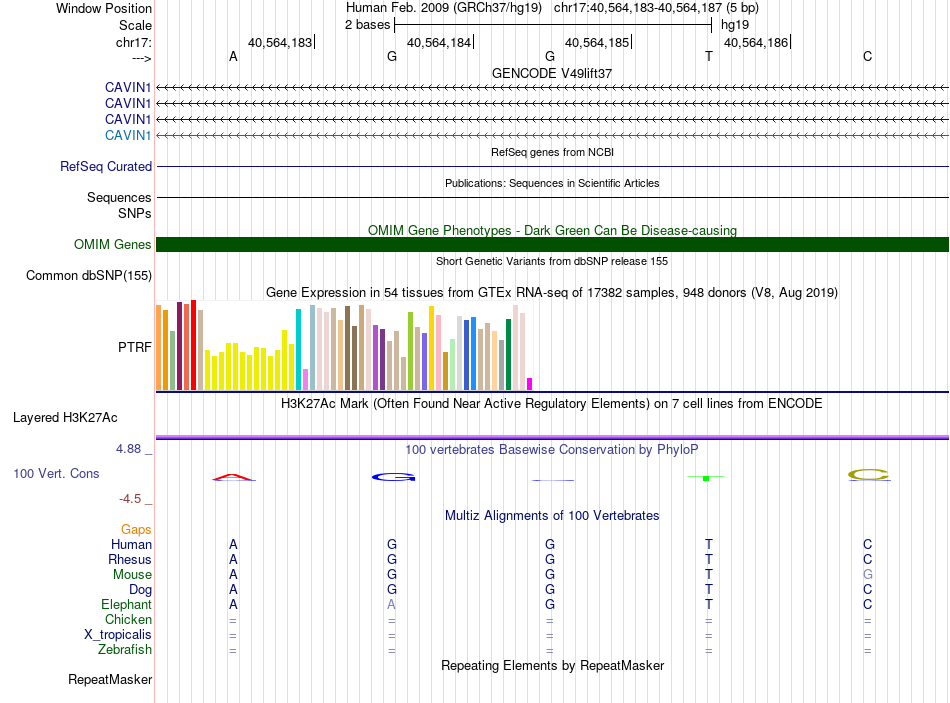This screenshot has height=703, width=950.
Task: Open the RefSeq Curated track label
Action: coord(105,166)
